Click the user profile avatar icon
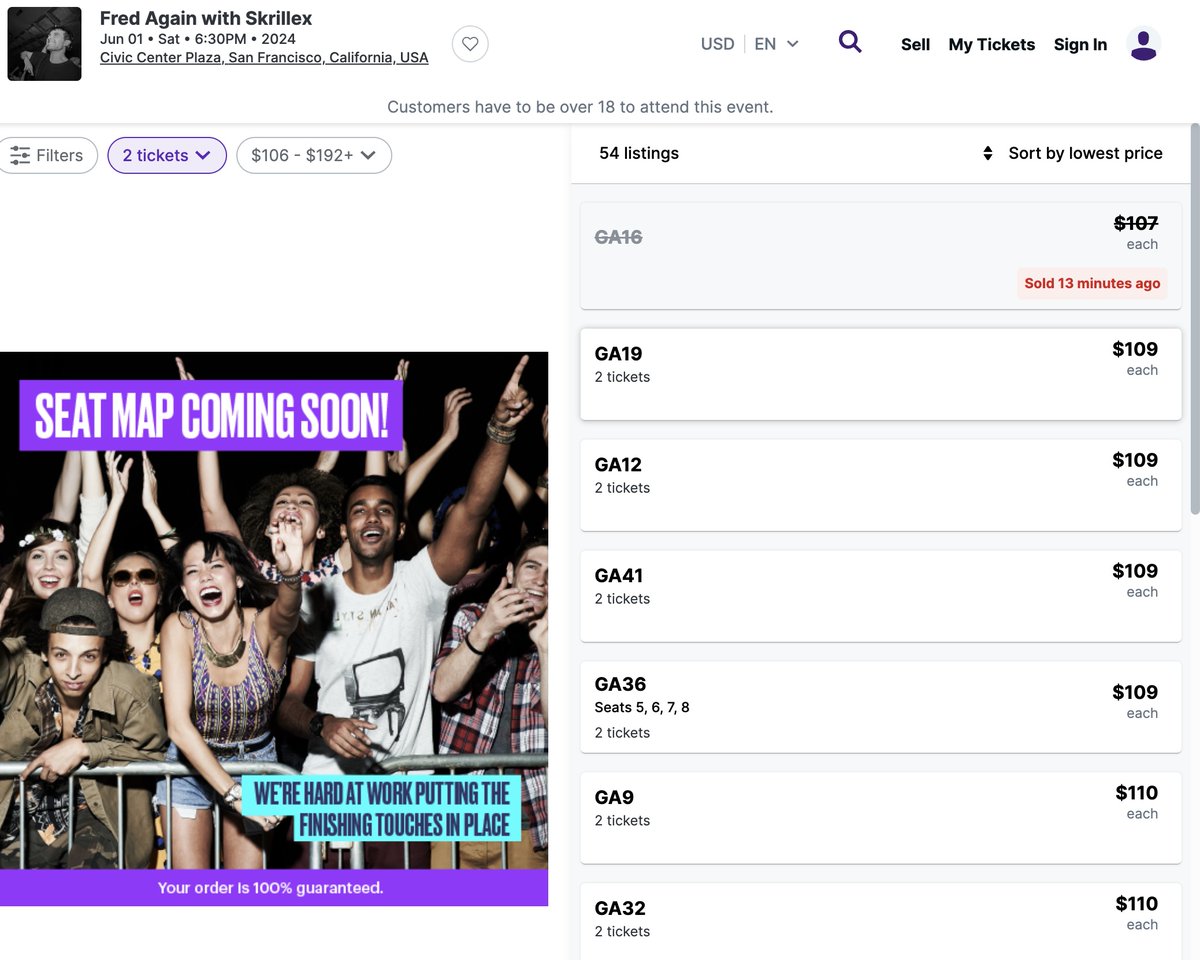1200x960 pixels. pos(1143,44)
